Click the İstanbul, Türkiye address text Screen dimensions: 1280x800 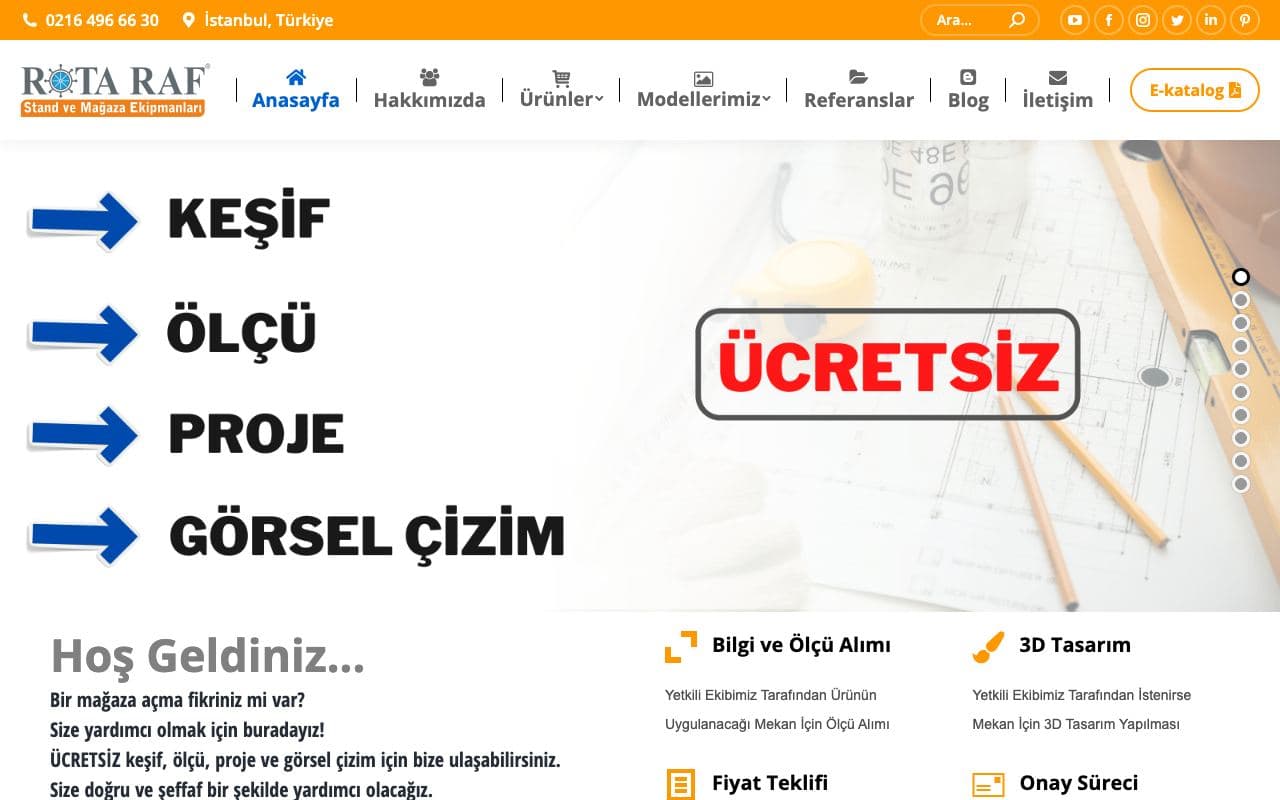(268, 20)
